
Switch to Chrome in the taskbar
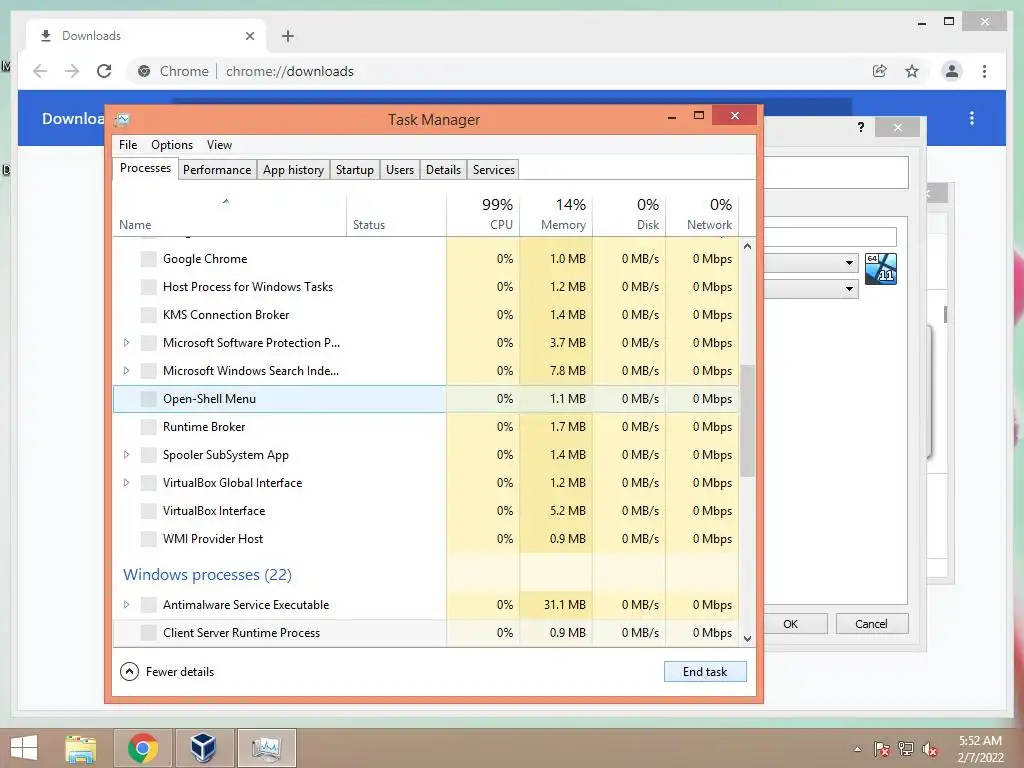coord(142,748)
